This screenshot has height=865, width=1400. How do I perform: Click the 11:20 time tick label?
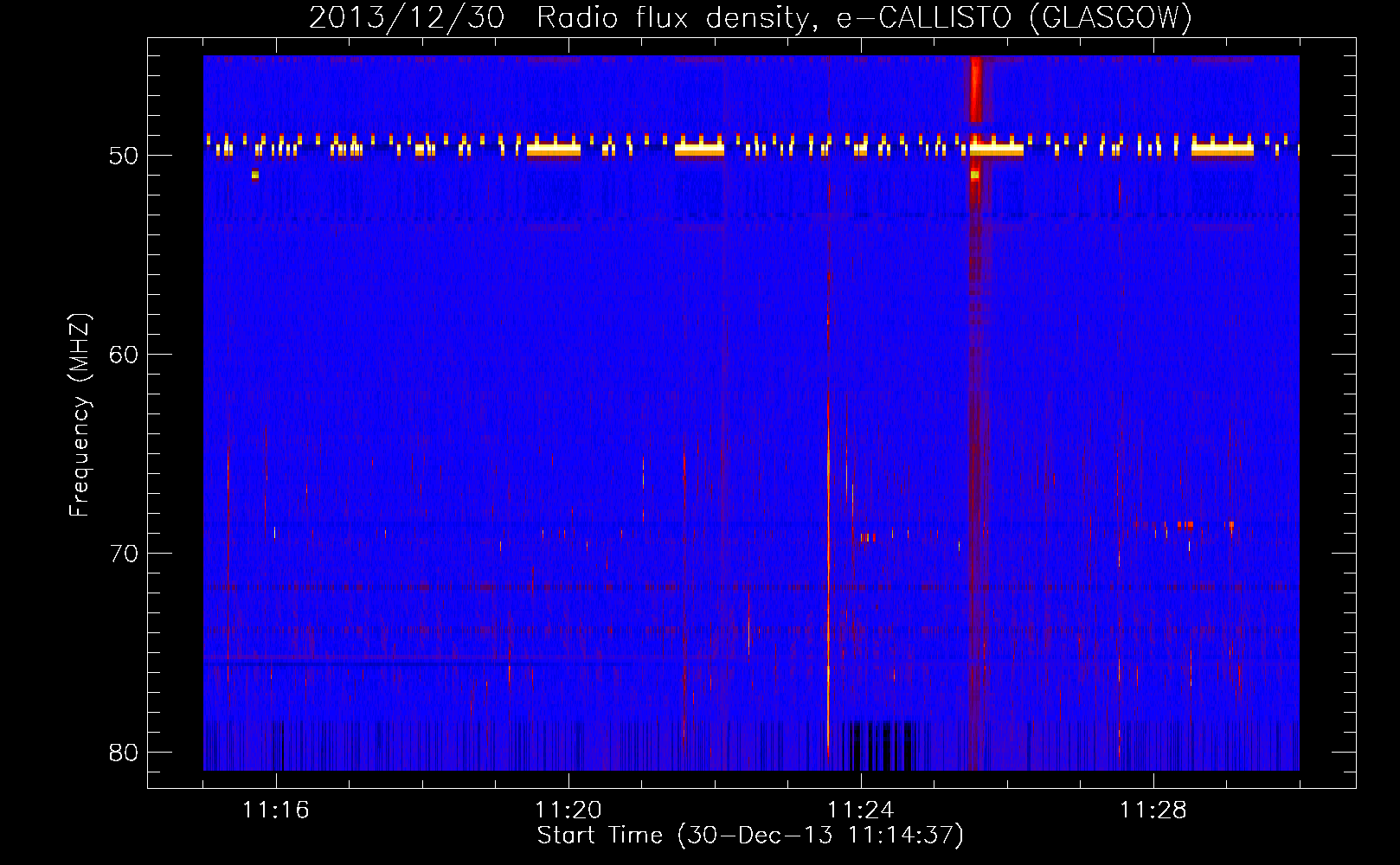tap(568, 810)
